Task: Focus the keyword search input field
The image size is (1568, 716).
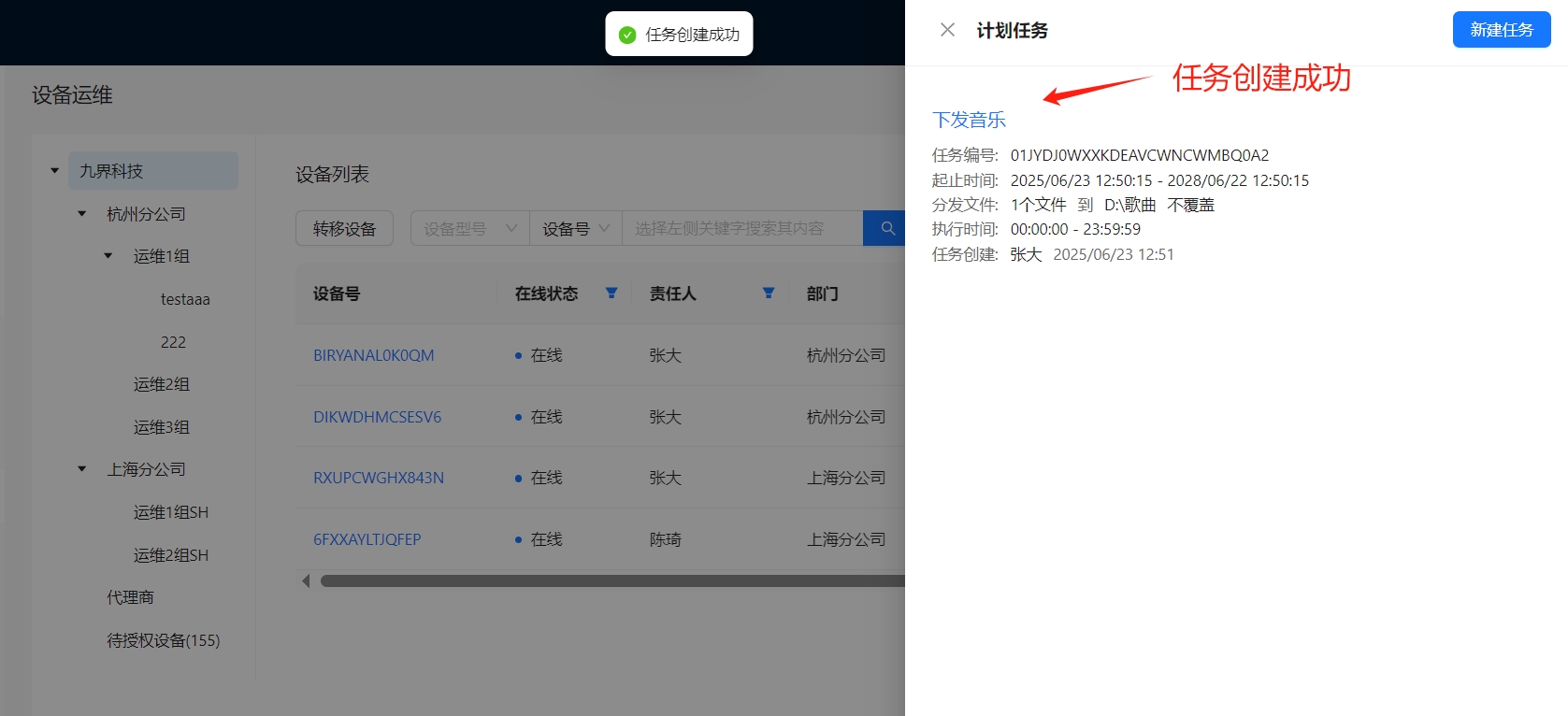Action: [x=742, y=228]
